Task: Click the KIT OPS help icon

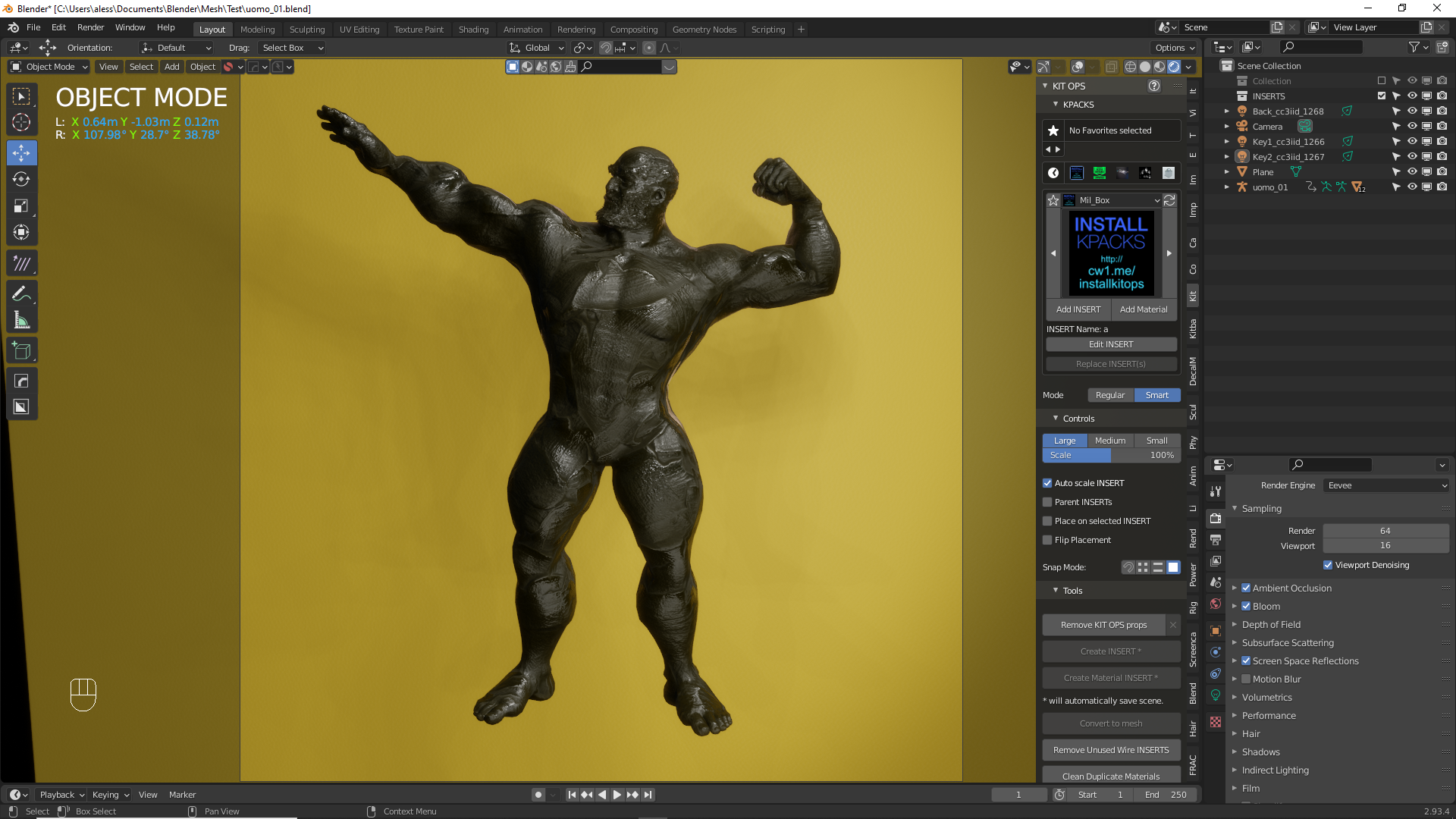Action: tap(1154, 86)
